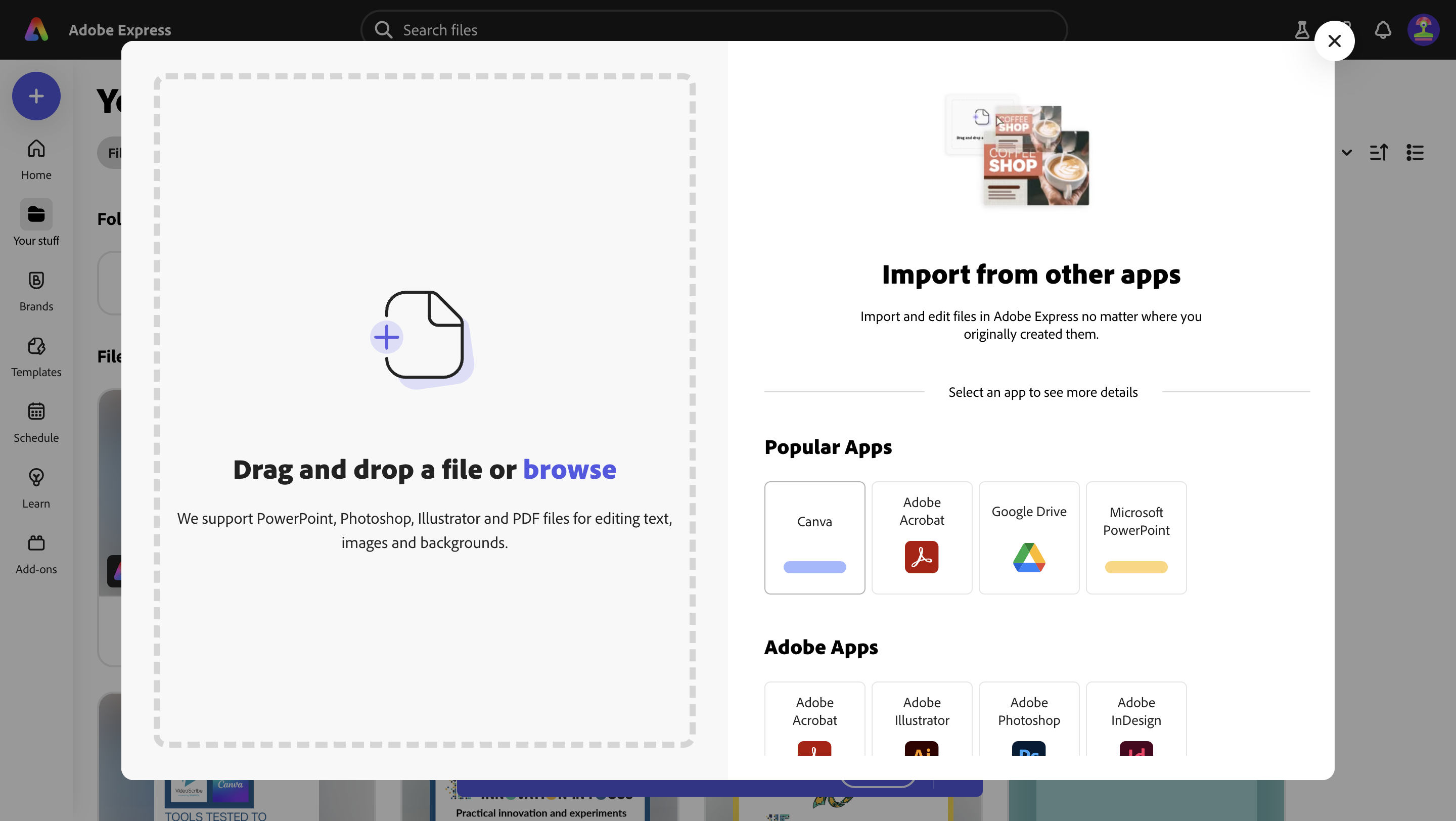This screenshot has height=821, width=1456.
Task: Select the Google Drive app card
Action: point(1029,537)
